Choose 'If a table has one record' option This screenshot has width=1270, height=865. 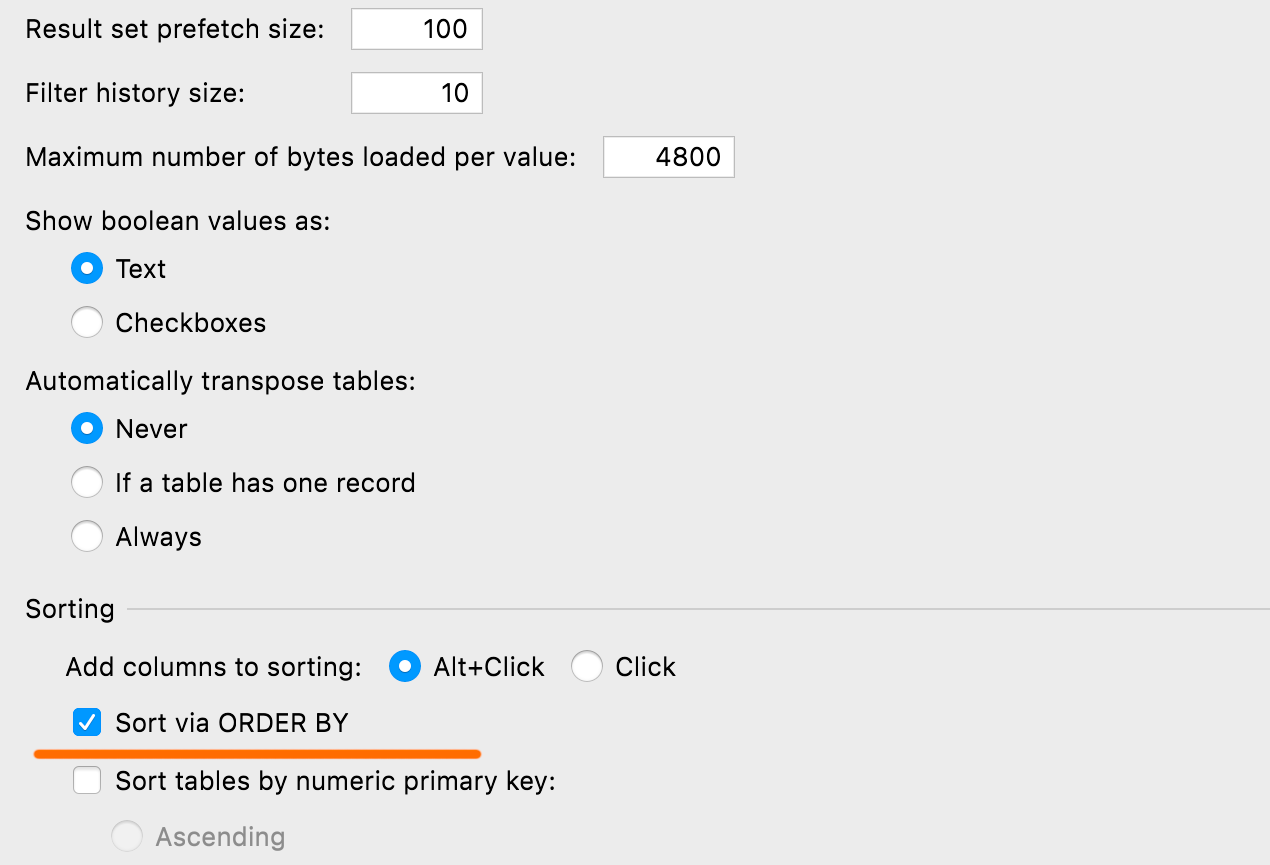88,483
